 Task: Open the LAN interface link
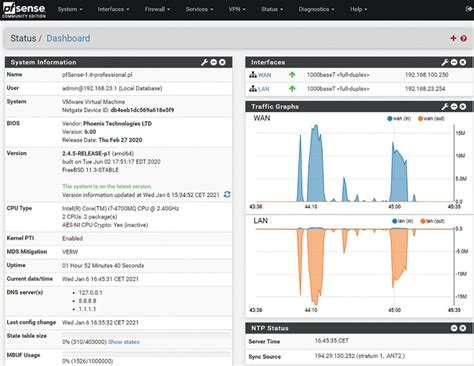tap(263, 89)
